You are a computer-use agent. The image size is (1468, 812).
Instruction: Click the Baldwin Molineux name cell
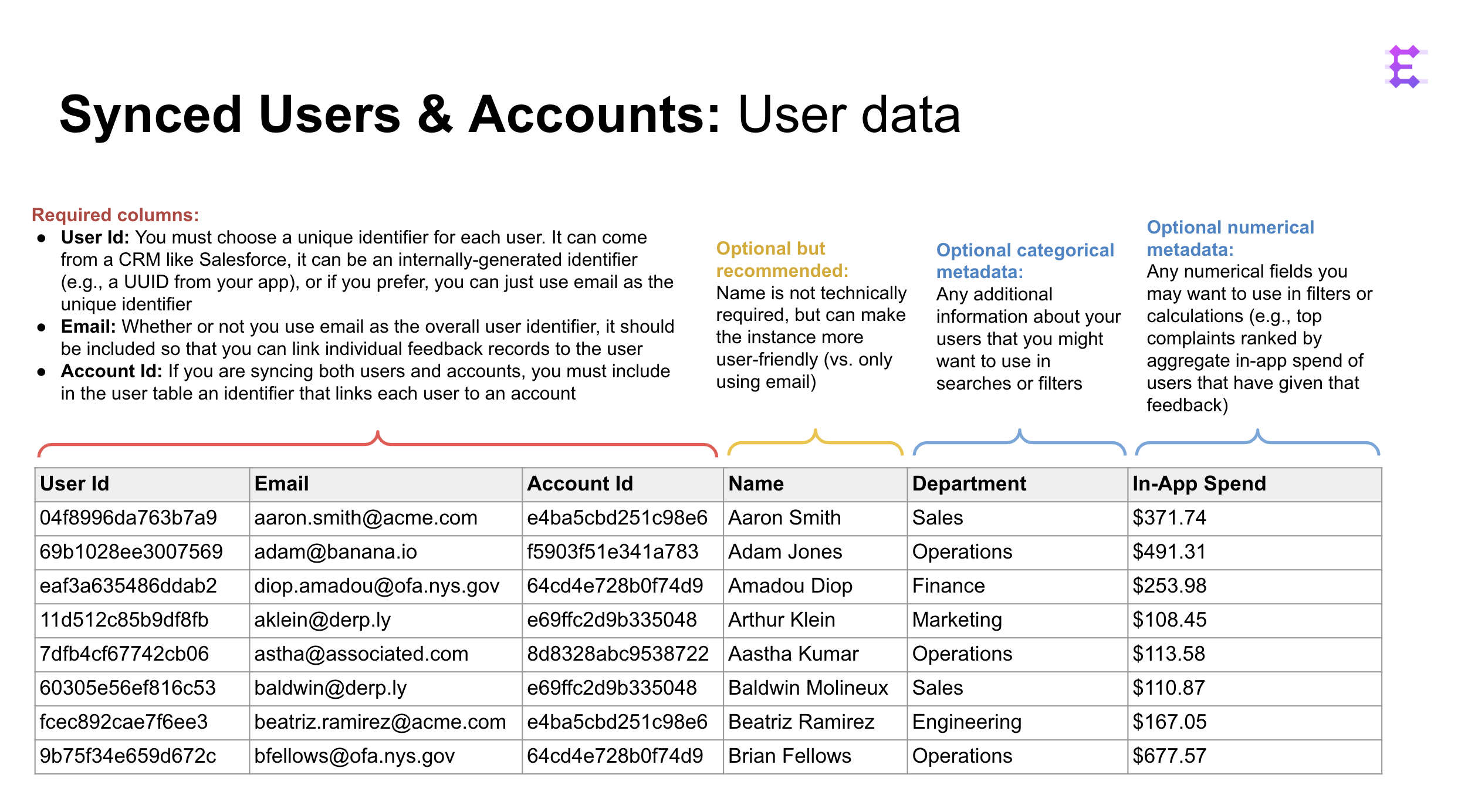click(816, 689)
